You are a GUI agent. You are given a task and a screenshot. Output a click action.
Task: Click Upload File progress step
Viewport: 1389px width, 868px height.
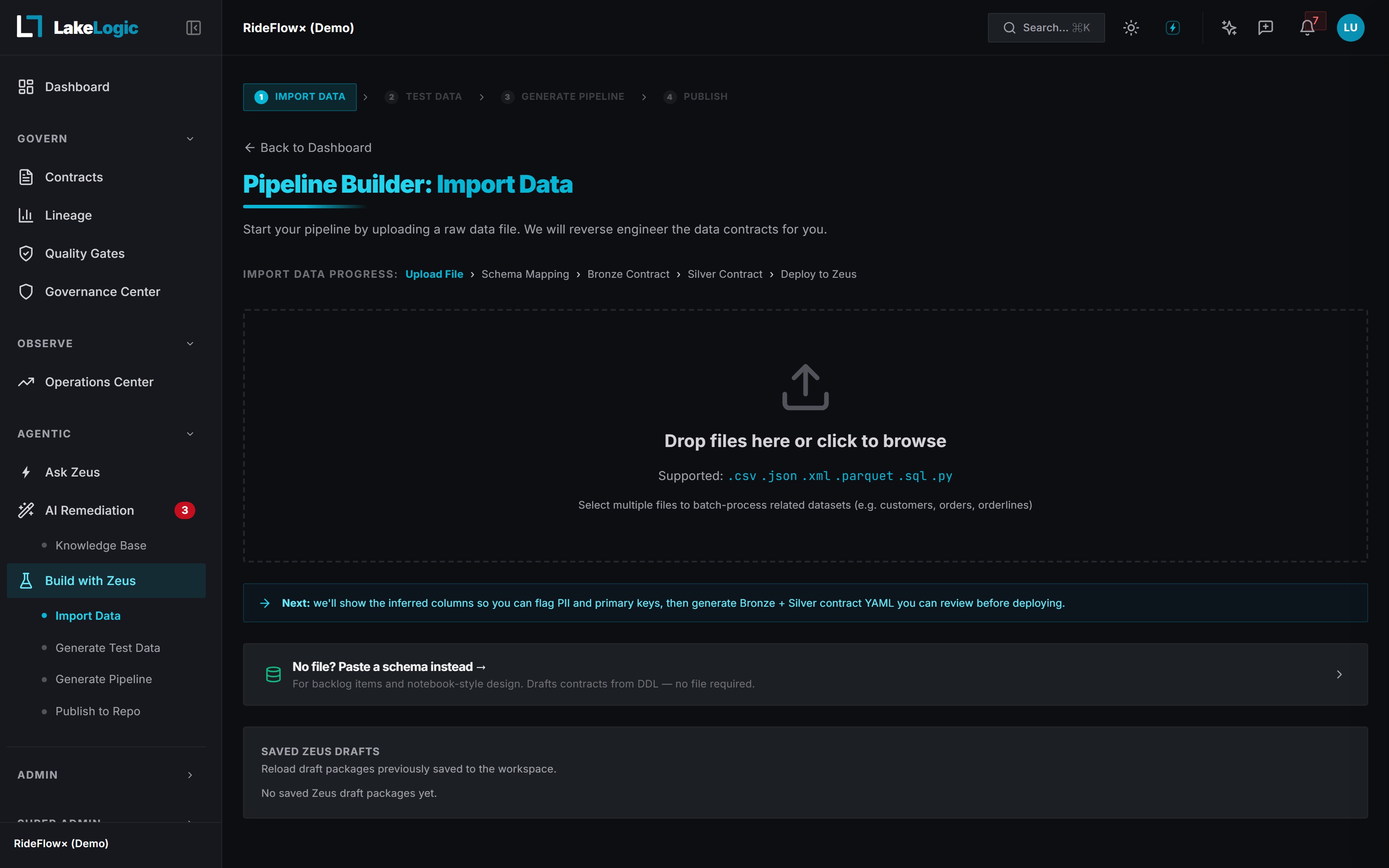tap(434, 274)
